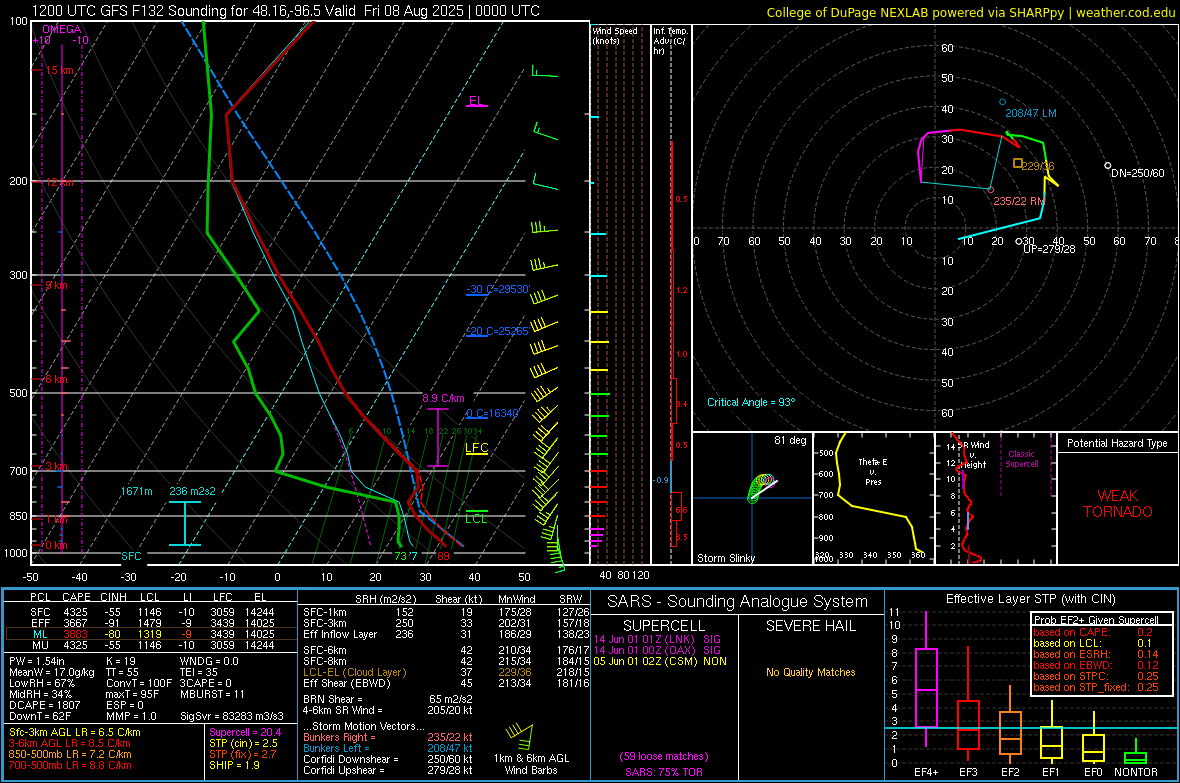Image resolution: width=1180 pixels, height=783 pixels.
Task: Click the SigSvr = 83283 m3/s3 value
Action: (232, 716)
